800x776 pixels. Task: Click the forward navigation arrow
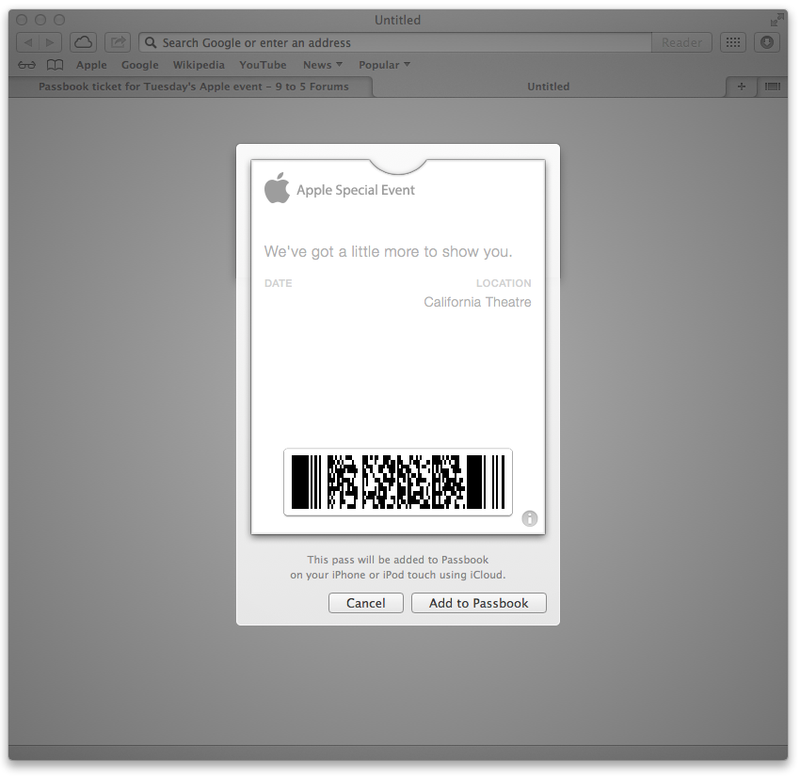[50, 42]
